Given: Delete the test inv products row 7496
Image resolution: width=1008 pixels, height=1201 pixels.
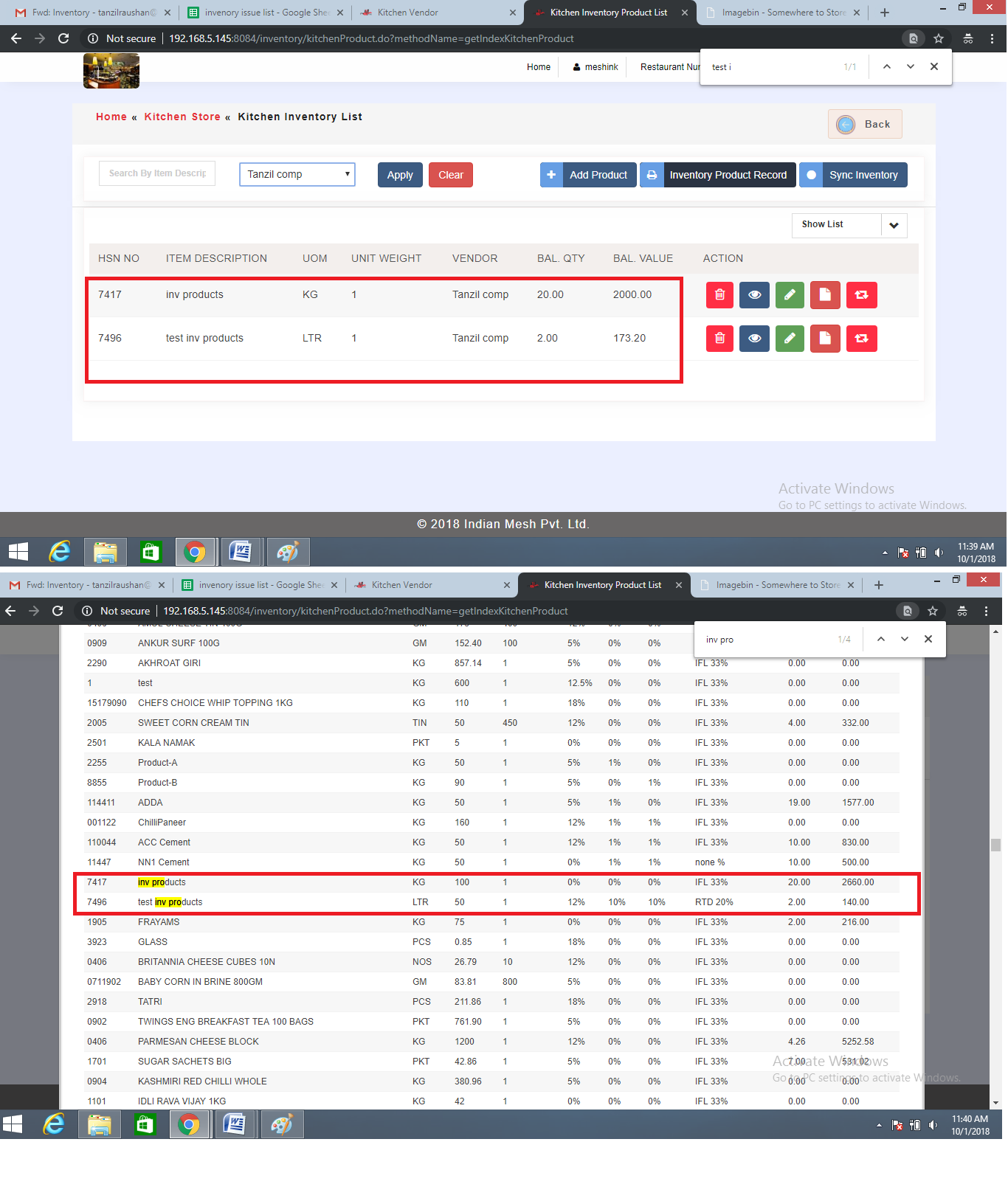Looking at the screenshot, I should (719, 339).
